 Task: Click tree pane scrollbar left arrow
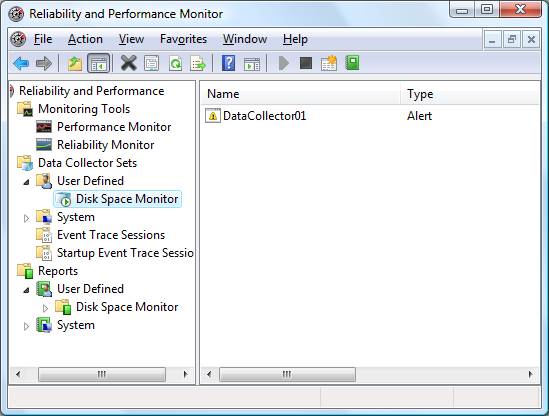(18, 374)
